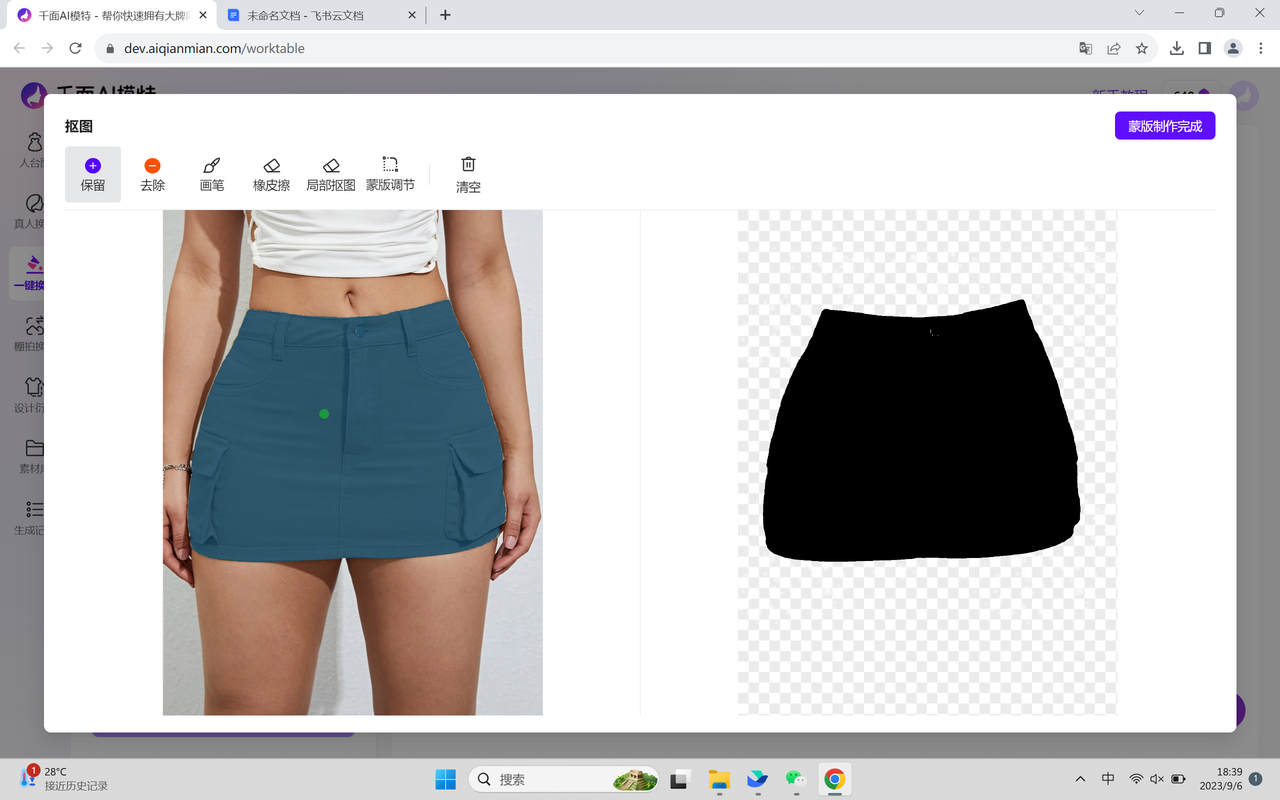Activate the 局部抠图 local cutout tool

point(331,175)
